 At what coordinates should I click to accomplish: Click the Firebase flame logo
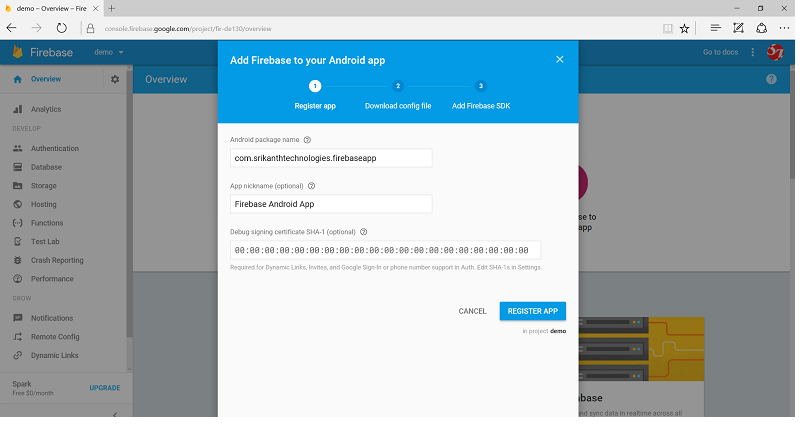pyautogui.click(x=18, y=52)
